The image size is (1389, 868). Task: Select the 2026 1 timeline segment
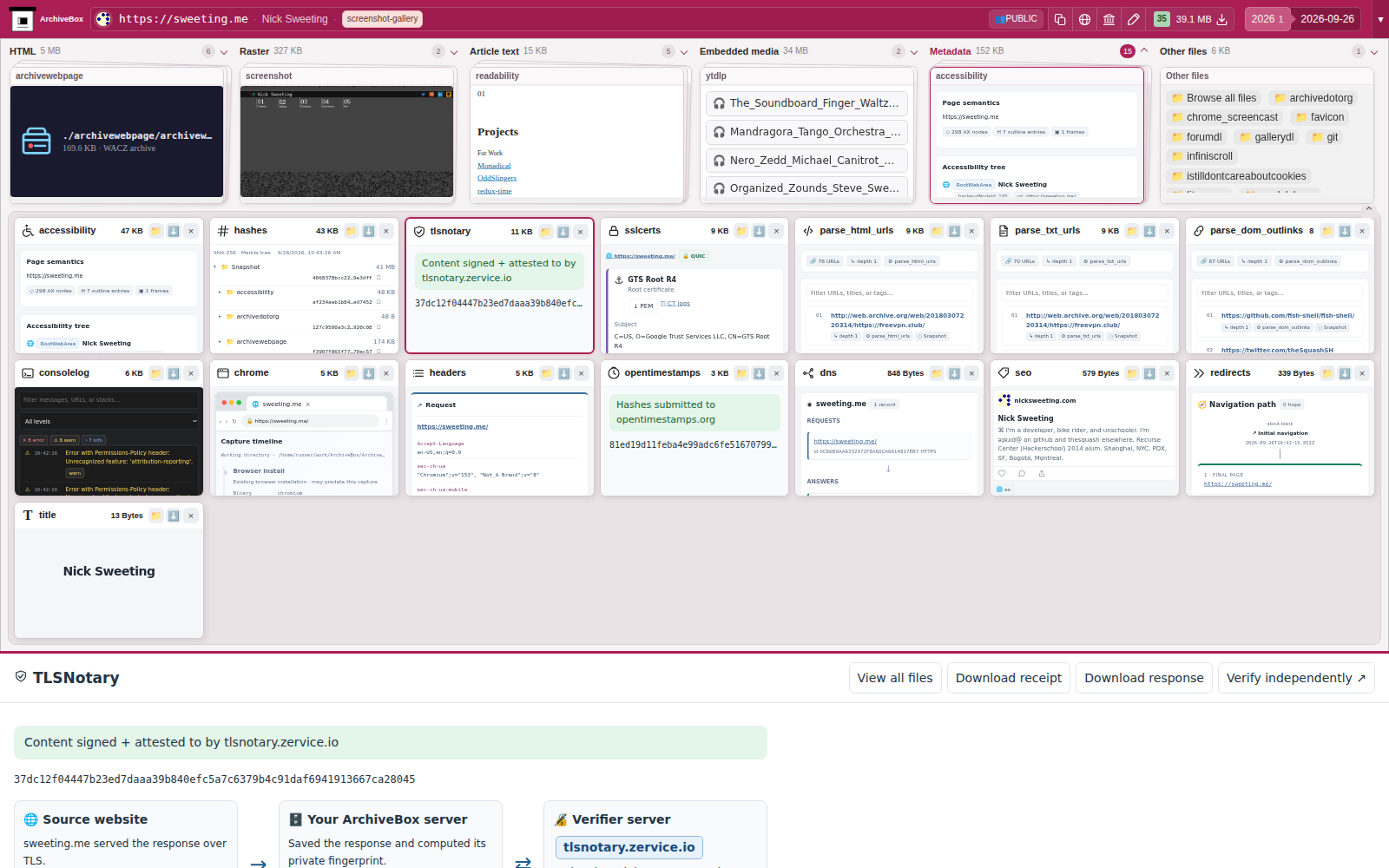tap(1267, 19)
